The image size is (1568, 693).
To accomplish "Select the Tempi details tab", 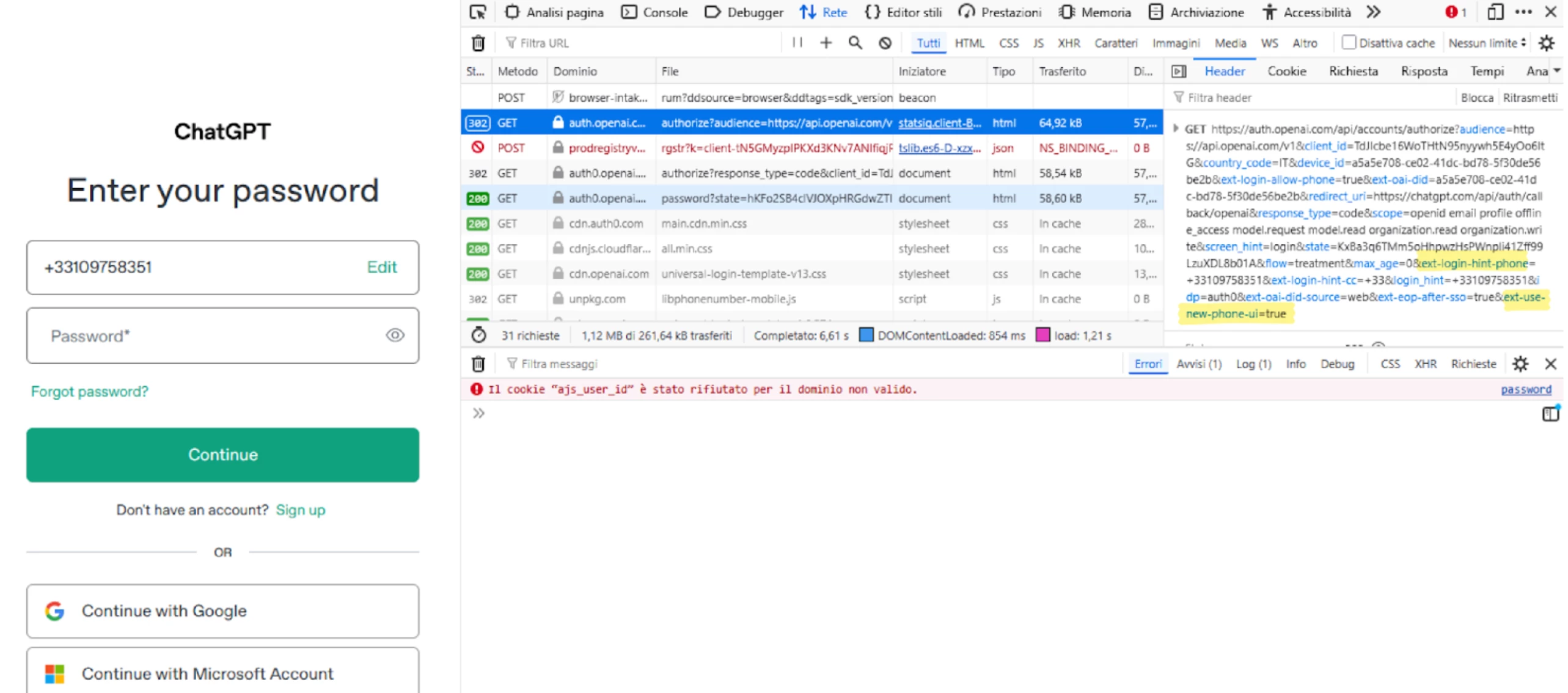I will (1486, 71).
